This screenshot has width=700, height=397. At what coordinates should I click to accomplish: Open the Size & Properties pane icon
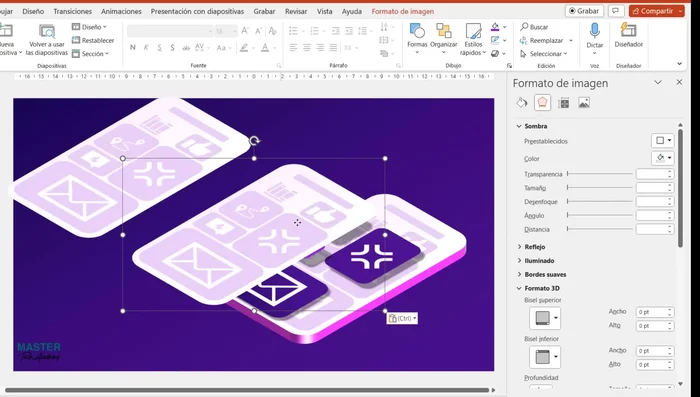tap(563, 103)
